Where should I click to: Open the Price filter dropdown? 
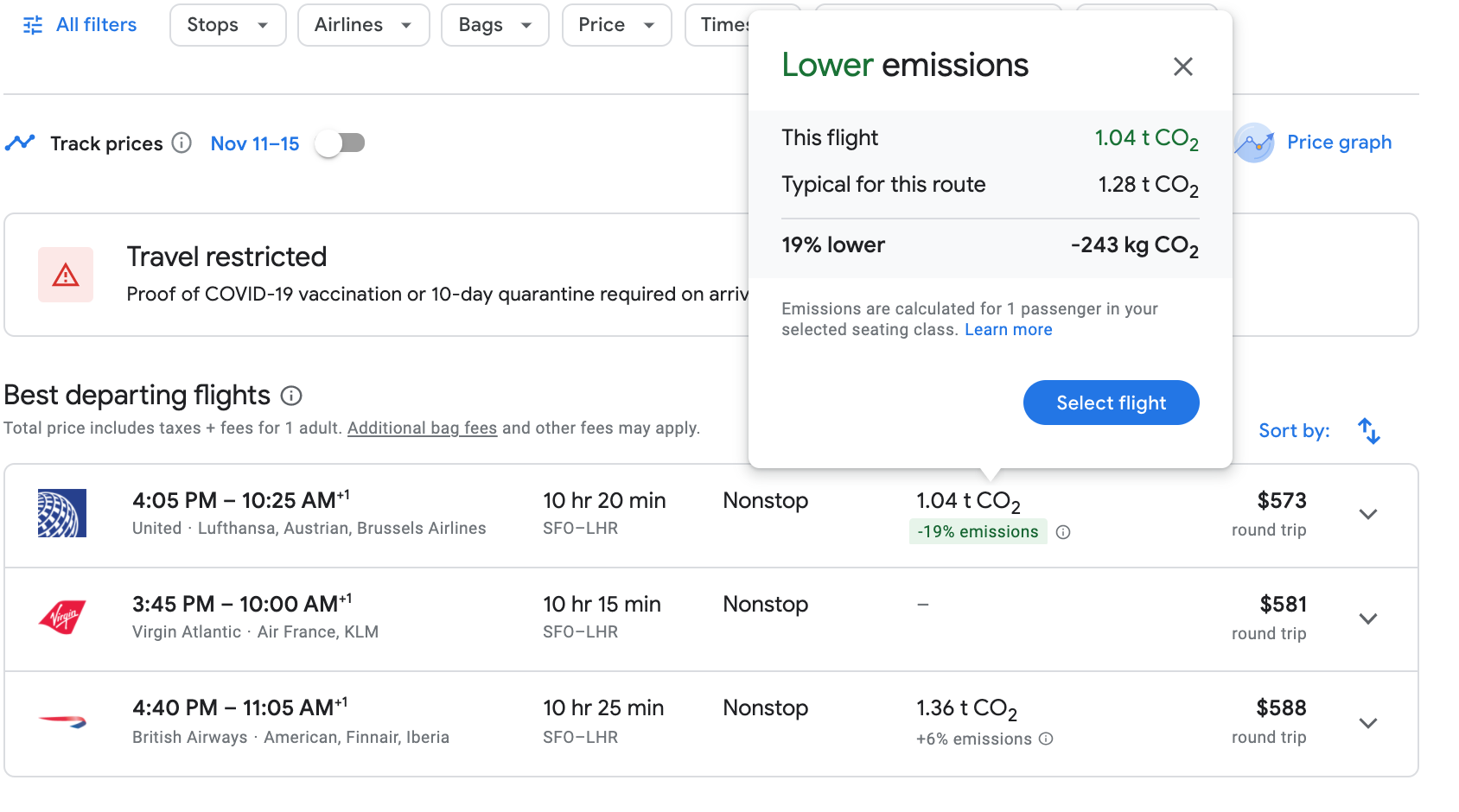point(617,25)
